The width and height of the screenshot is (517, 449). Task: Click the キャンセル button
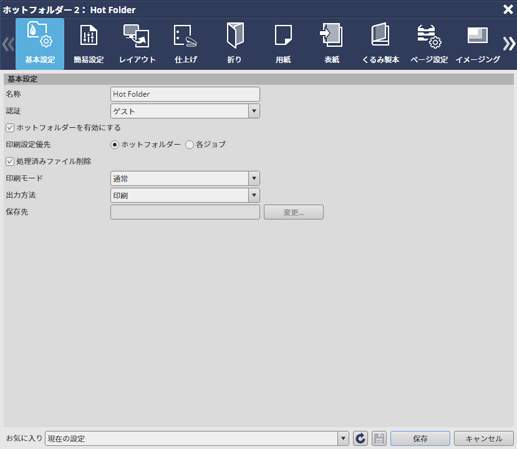(x=484, y=438)
